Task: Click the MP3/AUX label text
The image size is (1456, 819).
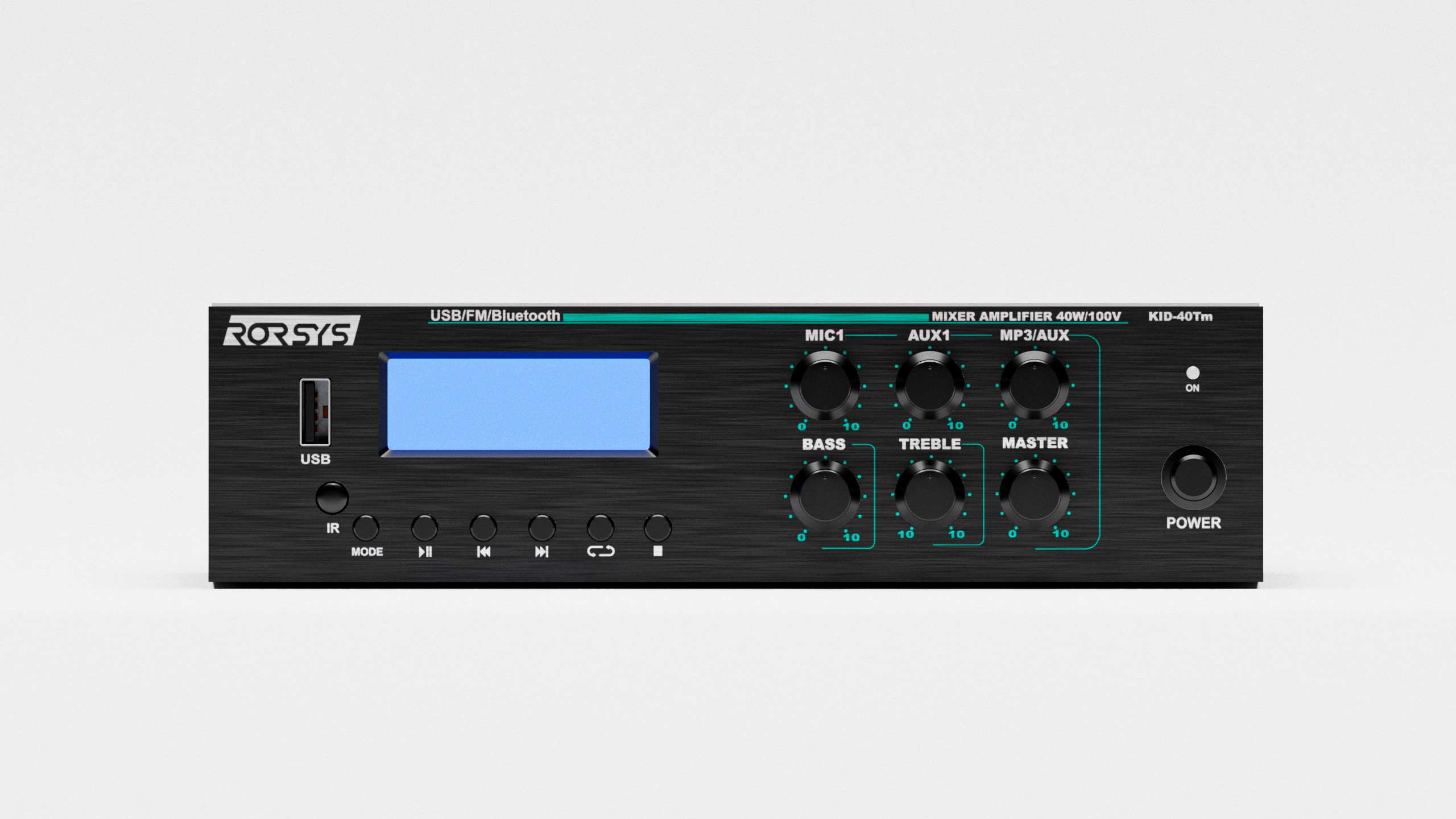Action: pyautogui.click(x=1035, y=336)
